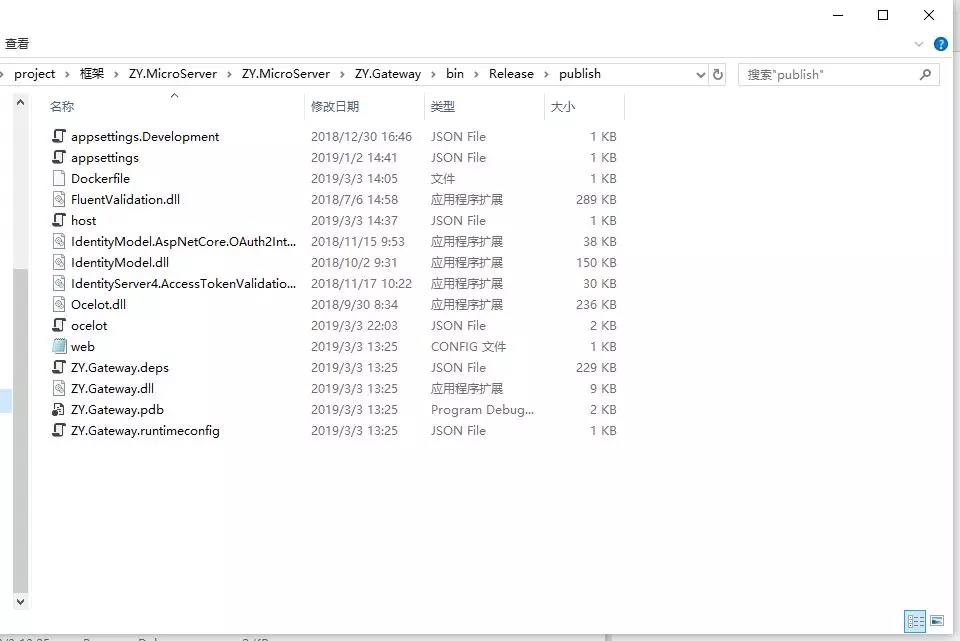Click the search magnifier in the search box
Image resolution: width=960 pixels, height=641 pixels.
click(x=925, y=73)
